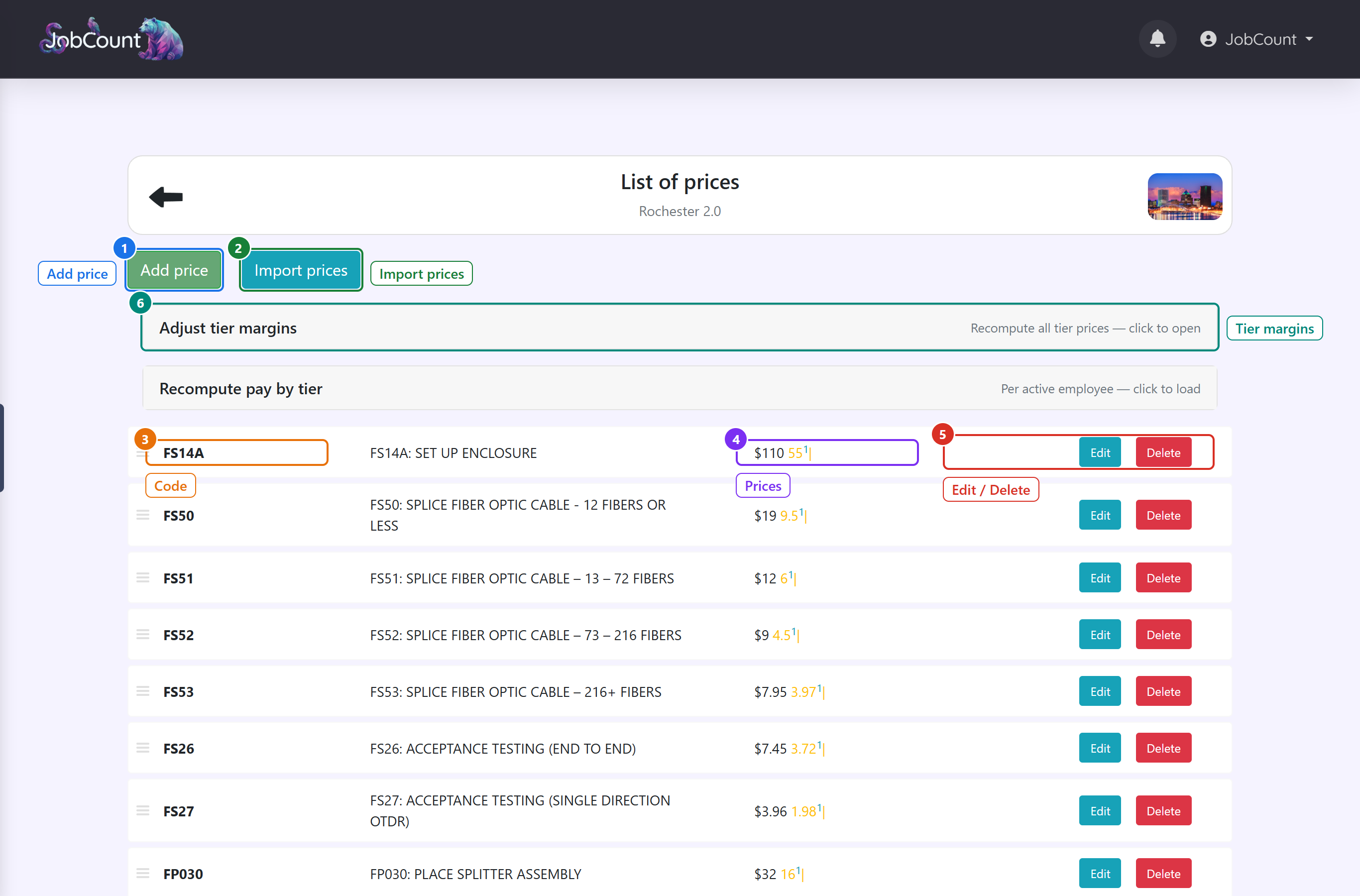
Task: Edit the FS53 price entry
Action: pos(1100,691)
